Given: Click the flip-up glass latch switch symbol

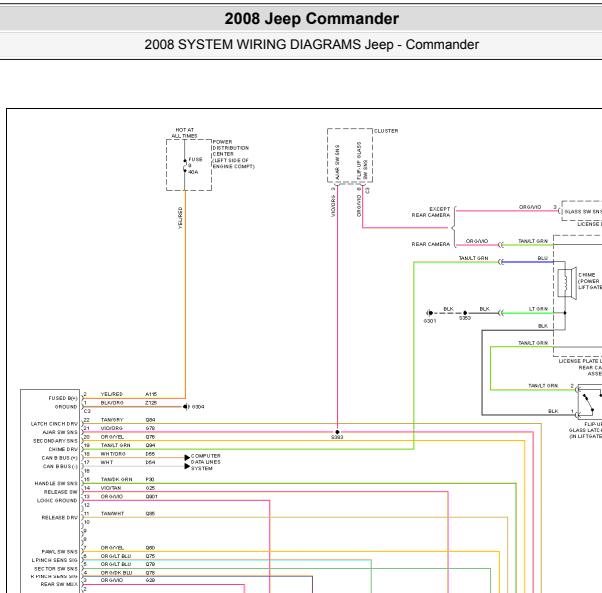Looking at the screenshot, I should [590, 400].
